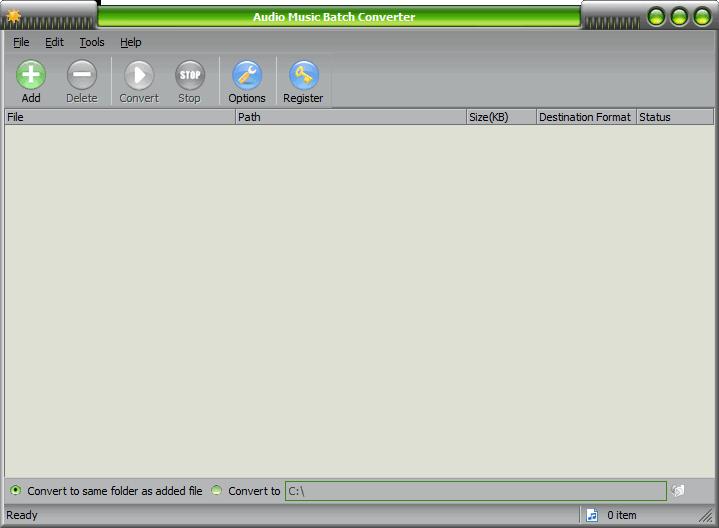Viewport: 719px width, 528px height.
Task: Click the last green window control button
Action: point(702,17)
